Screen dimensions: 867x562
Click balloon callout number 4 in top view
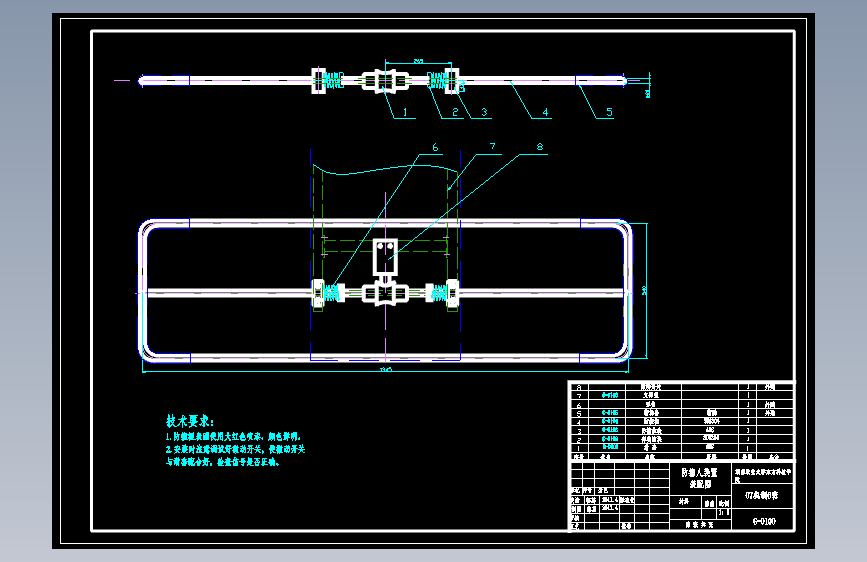pos(545,112)
